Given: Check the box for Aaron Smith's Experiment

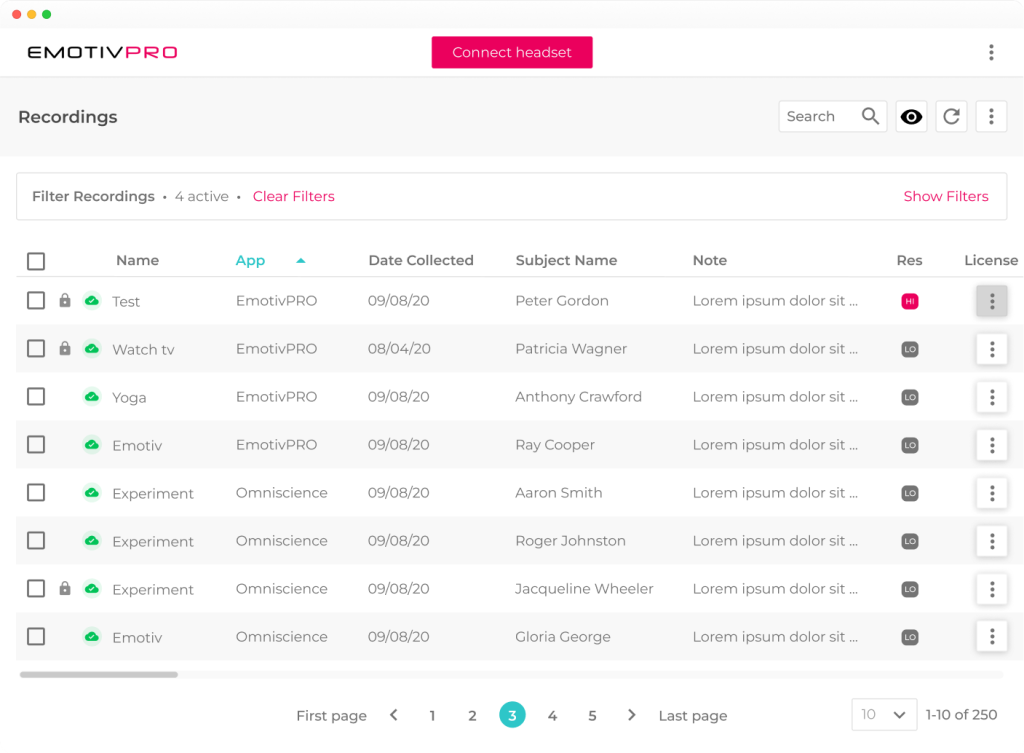Looking at the screenshot, I should [36, 492].
